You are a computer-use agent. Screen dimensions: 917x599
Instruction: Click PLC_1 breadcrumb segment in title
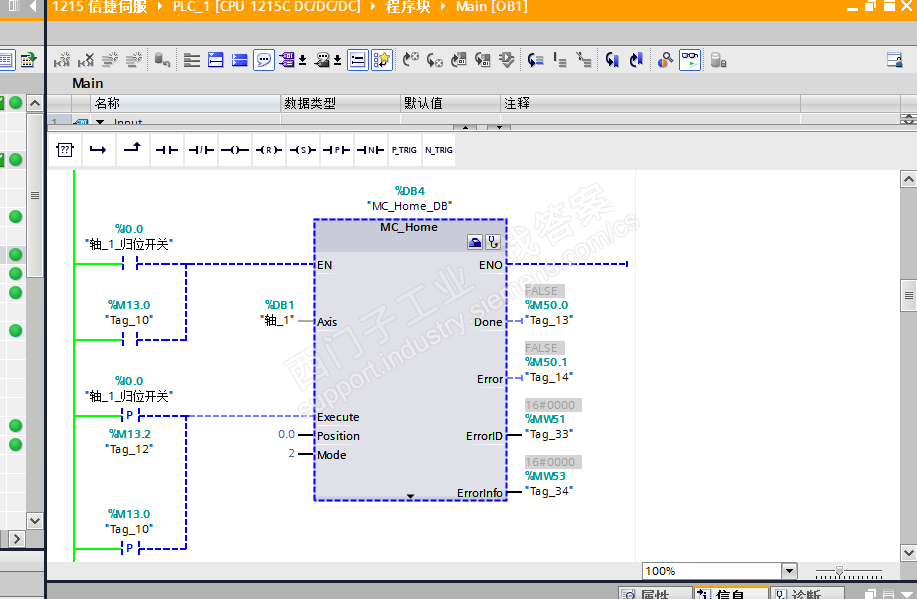click(x=266, y=7)
